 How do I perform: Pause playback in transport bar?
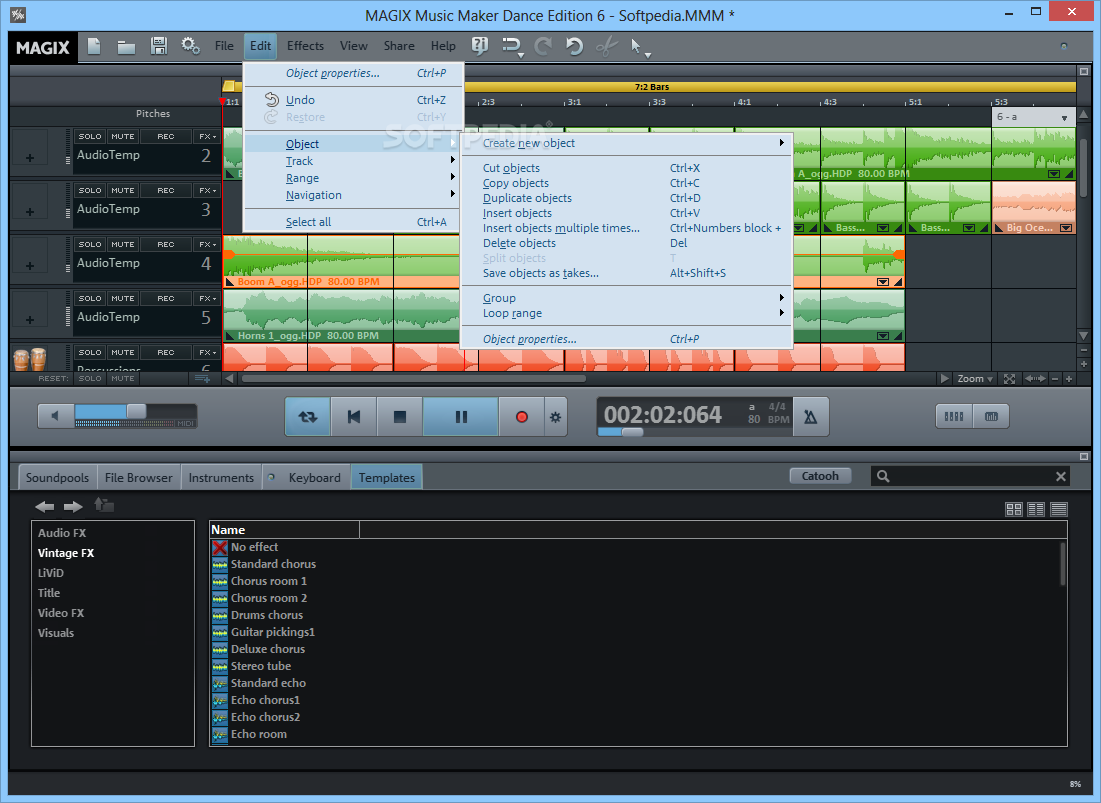pyautogui.click(x=461, y=417)
